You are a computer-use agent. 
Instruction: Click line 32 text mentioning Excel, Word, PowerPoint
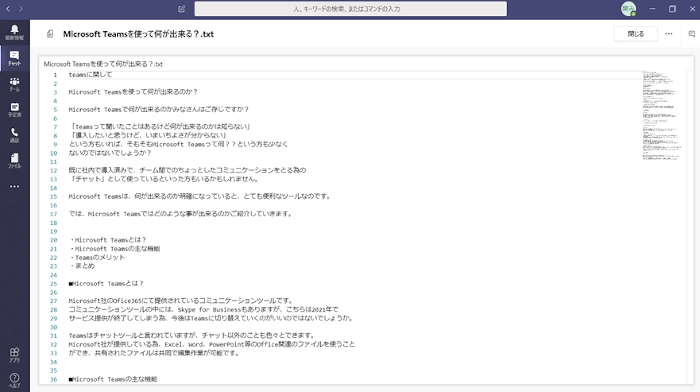coord(212,345)
